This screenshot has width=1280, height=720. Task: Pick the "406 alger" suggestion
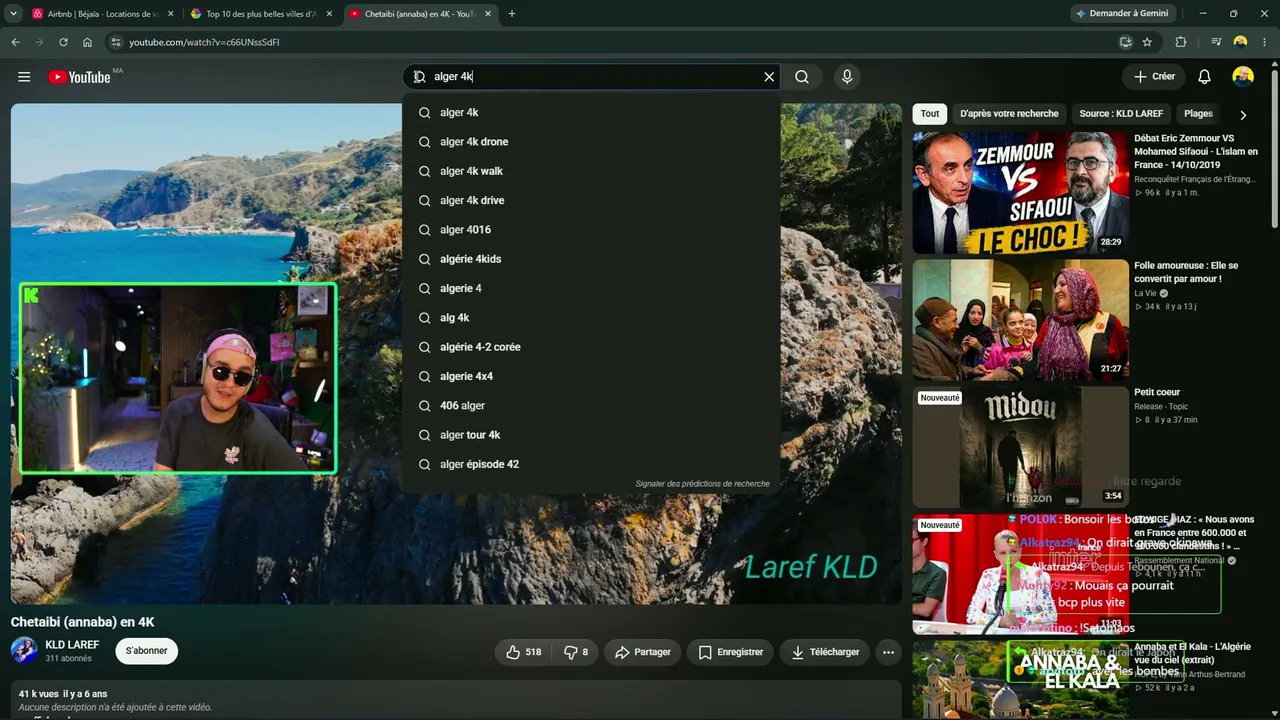point(591,405)
